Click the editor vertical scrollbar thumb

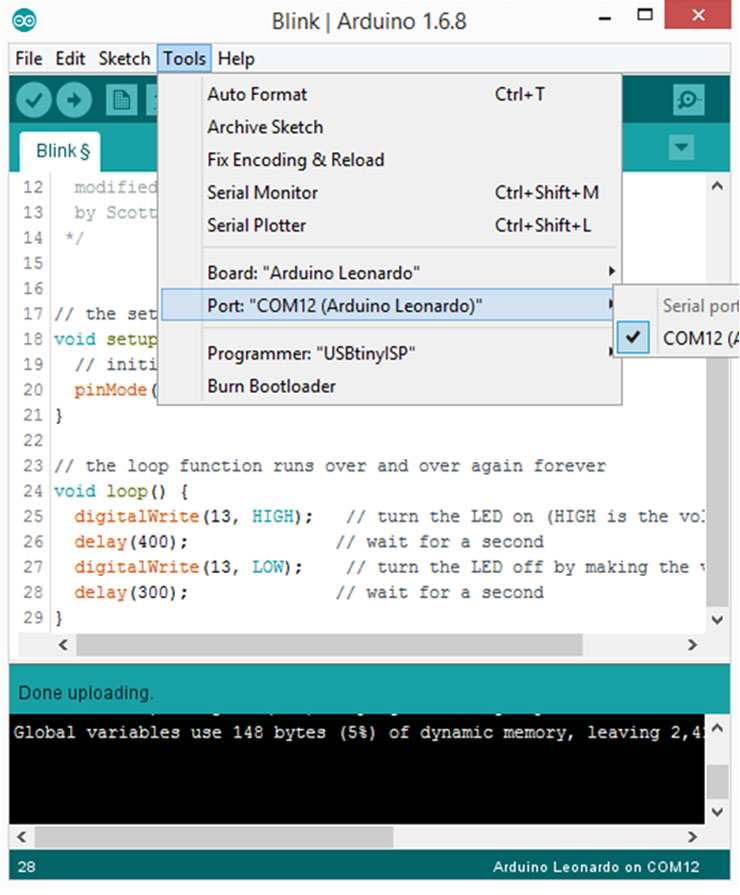pos(717,483)
